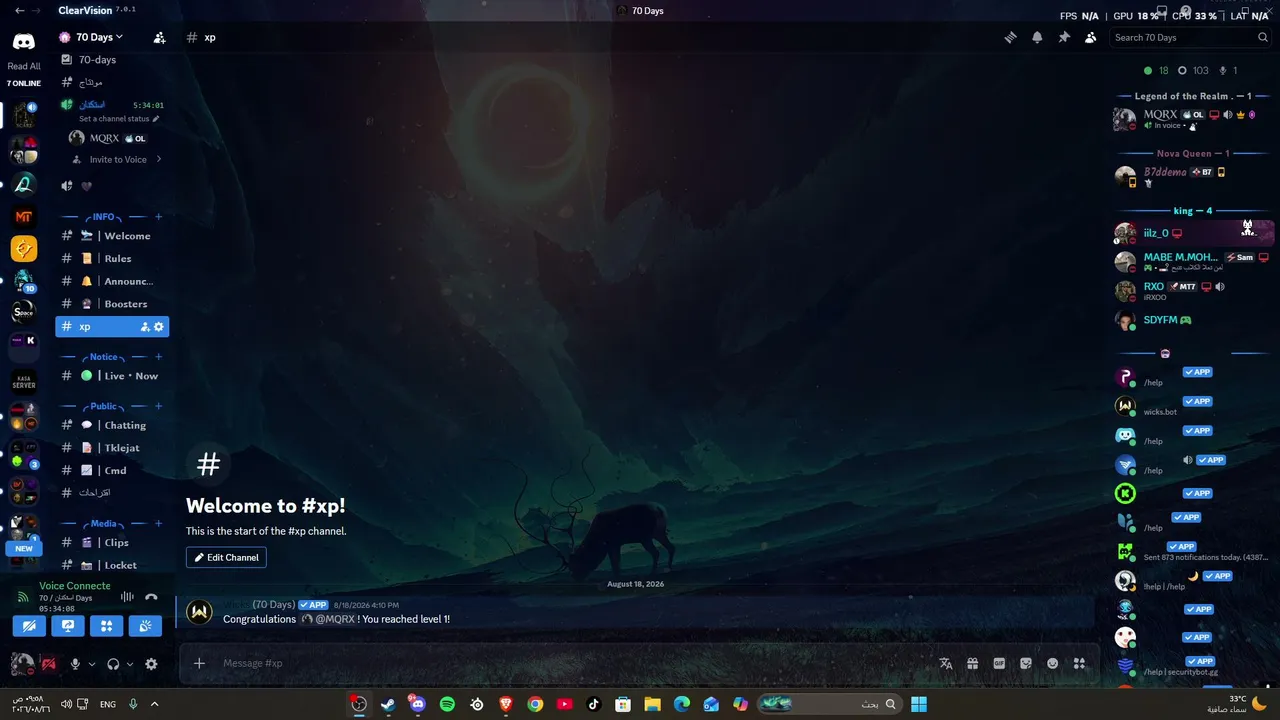Click Set a channel status
This screenshot has width=1280, height=720.
tap(119, 119)
